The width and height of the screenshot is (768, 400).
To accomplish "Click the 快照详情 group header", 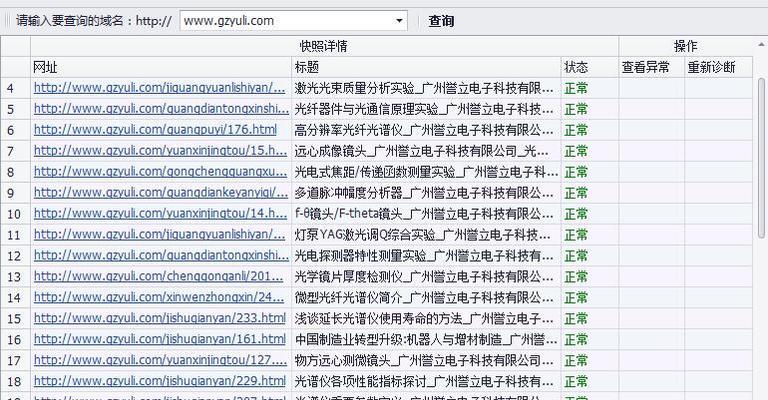I will tap(324, 46).
